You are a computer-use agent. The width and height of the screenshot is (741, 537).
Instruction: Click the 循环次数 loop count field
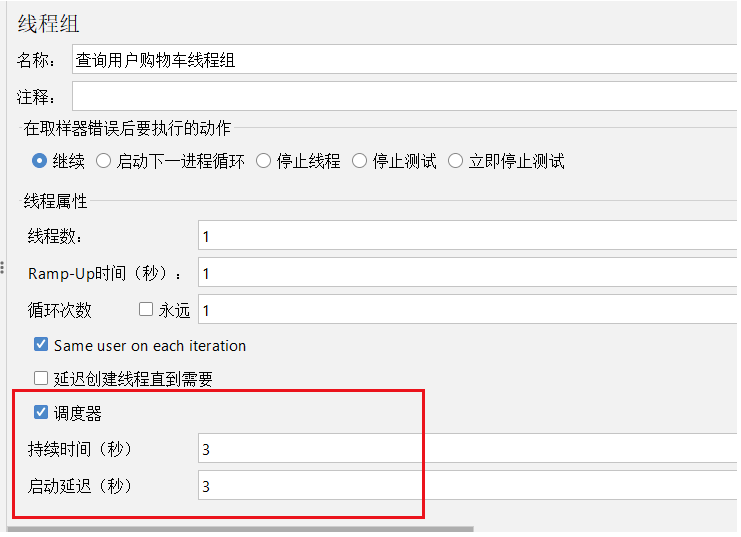469,309
